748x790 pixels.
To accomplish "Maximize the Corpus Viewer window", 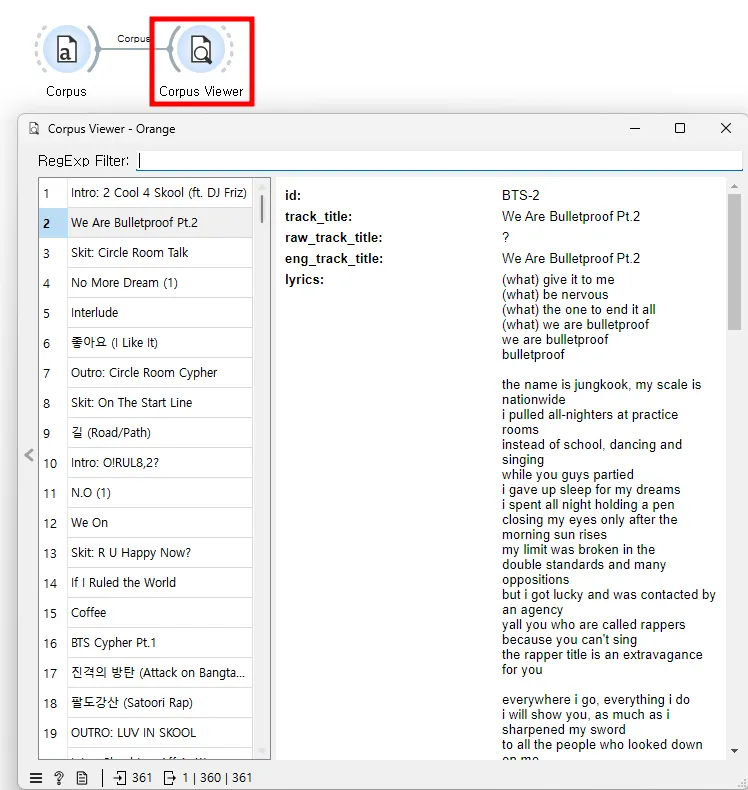I will point(680,128).
